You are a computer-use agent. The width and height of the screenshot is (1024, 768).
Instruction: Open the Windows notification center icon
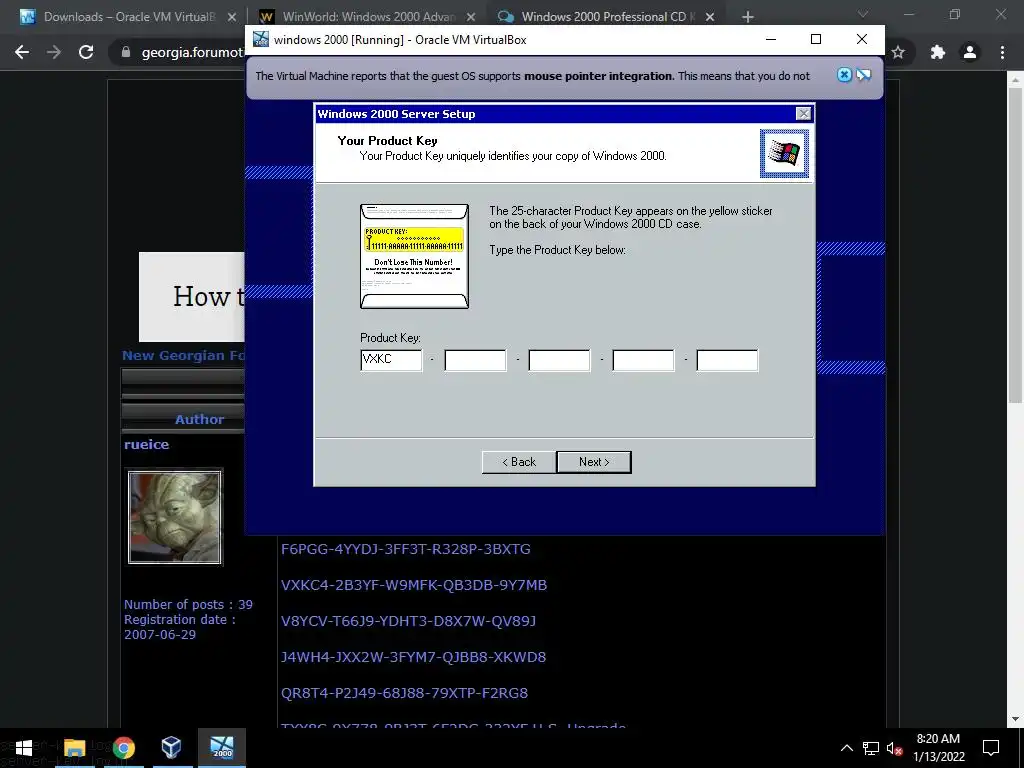991,748
